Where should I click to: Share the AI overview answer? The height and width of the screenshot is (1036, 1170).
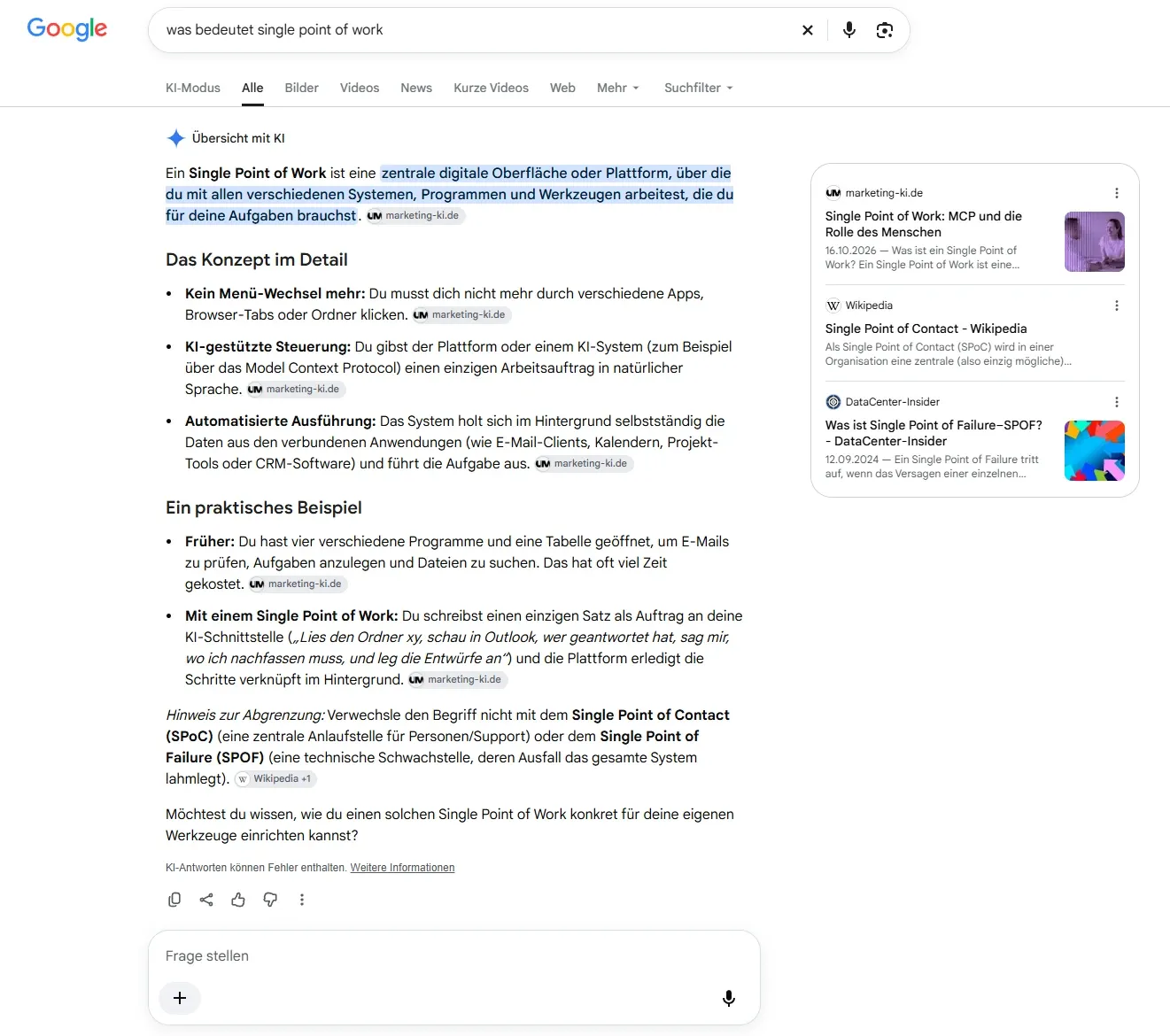pyautogui.click(x=206, y=900)
